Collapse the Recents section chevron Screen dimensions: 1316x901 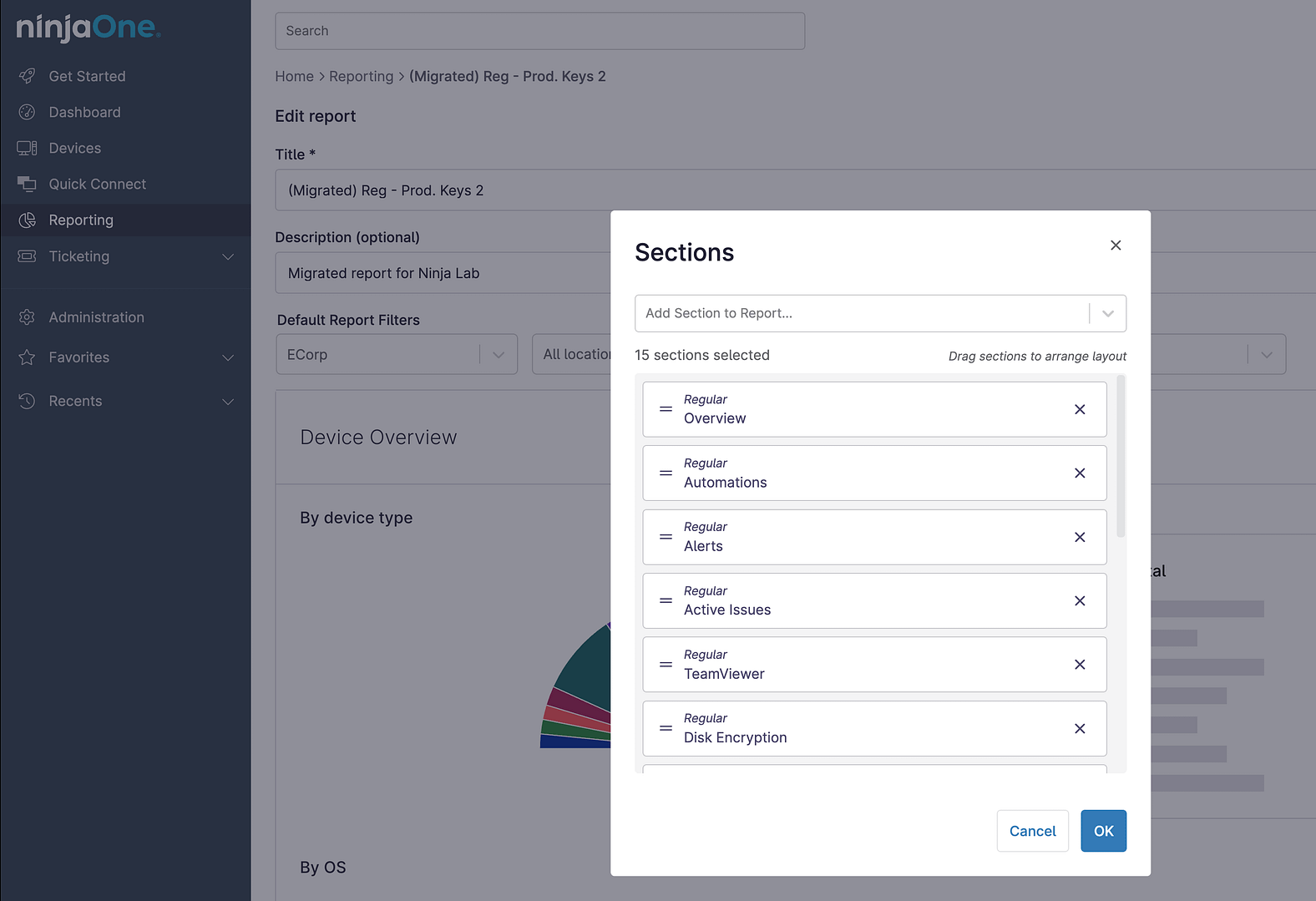229,402
